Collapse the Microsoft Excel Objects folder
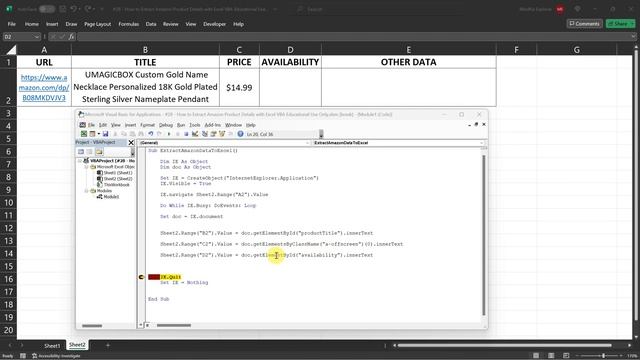The image size is (640, 360). coord(87,167)
